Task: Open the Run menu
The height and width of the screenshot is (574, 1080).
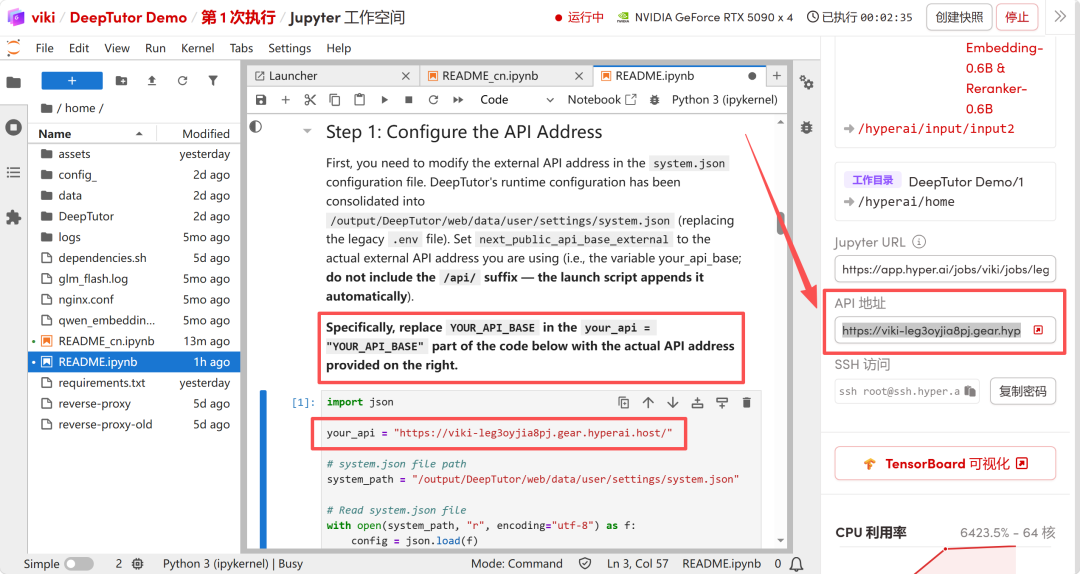Action: pos(156,48)
